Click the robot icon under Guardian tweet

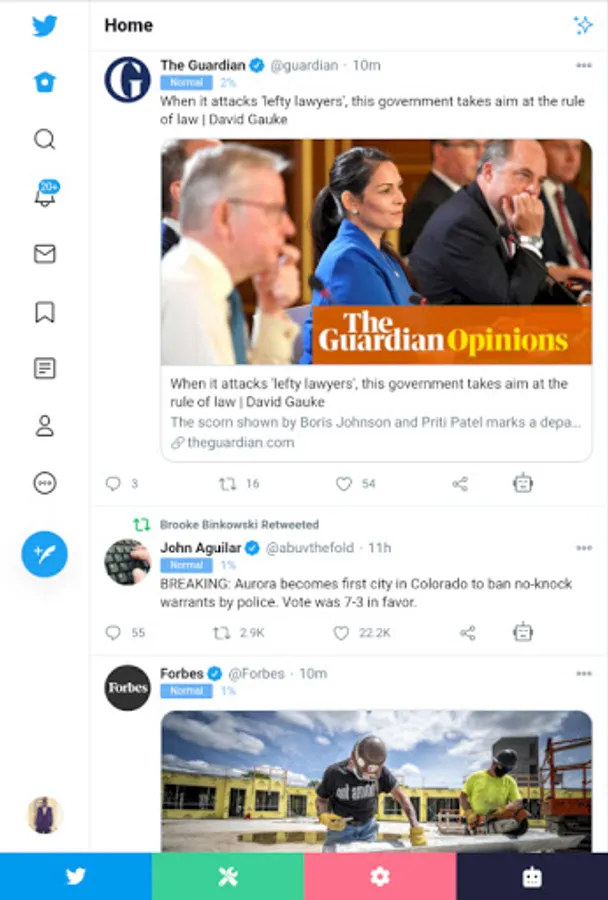coord(523,483)
